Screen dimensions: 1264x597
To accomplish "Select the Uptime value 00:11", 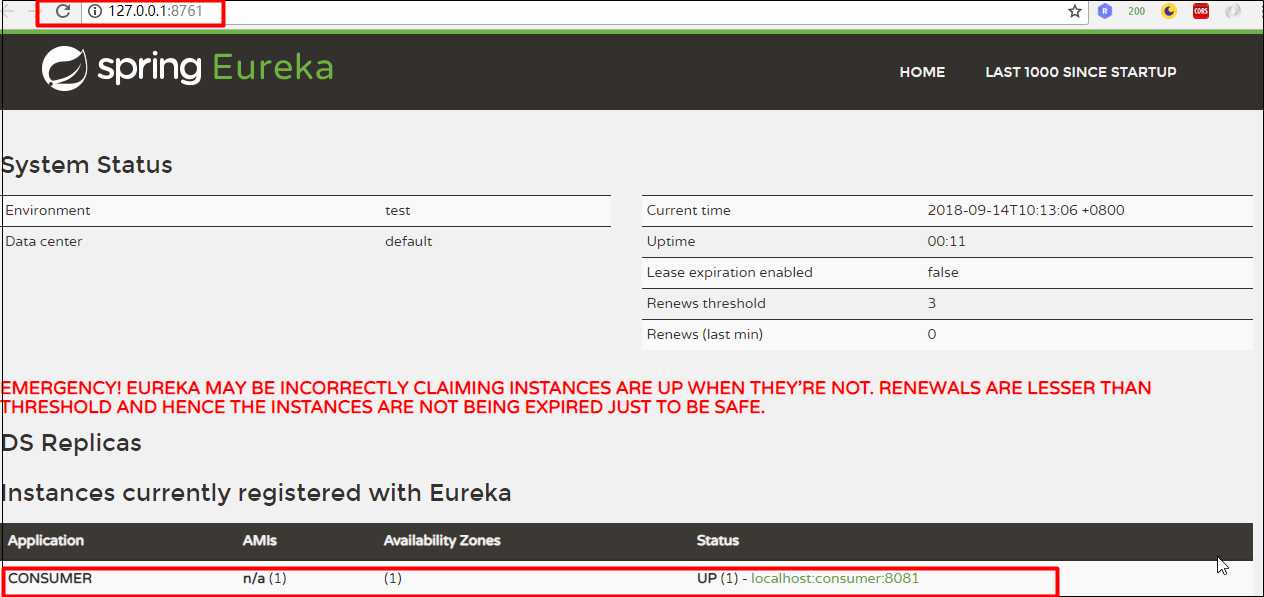I will tap(945, 241).
